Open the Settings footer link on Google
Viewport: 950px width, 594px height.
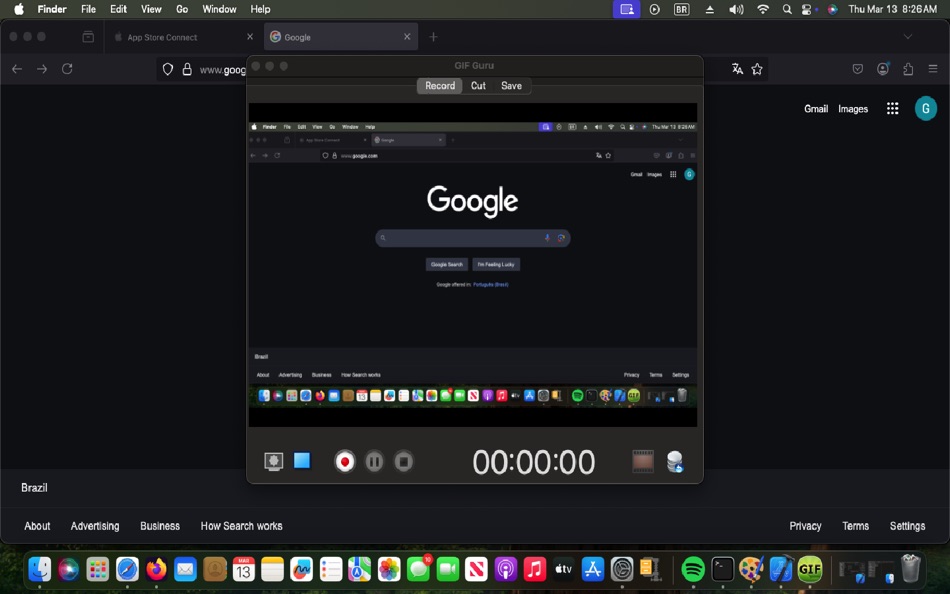pyautogui.click(x=907, y=526)
